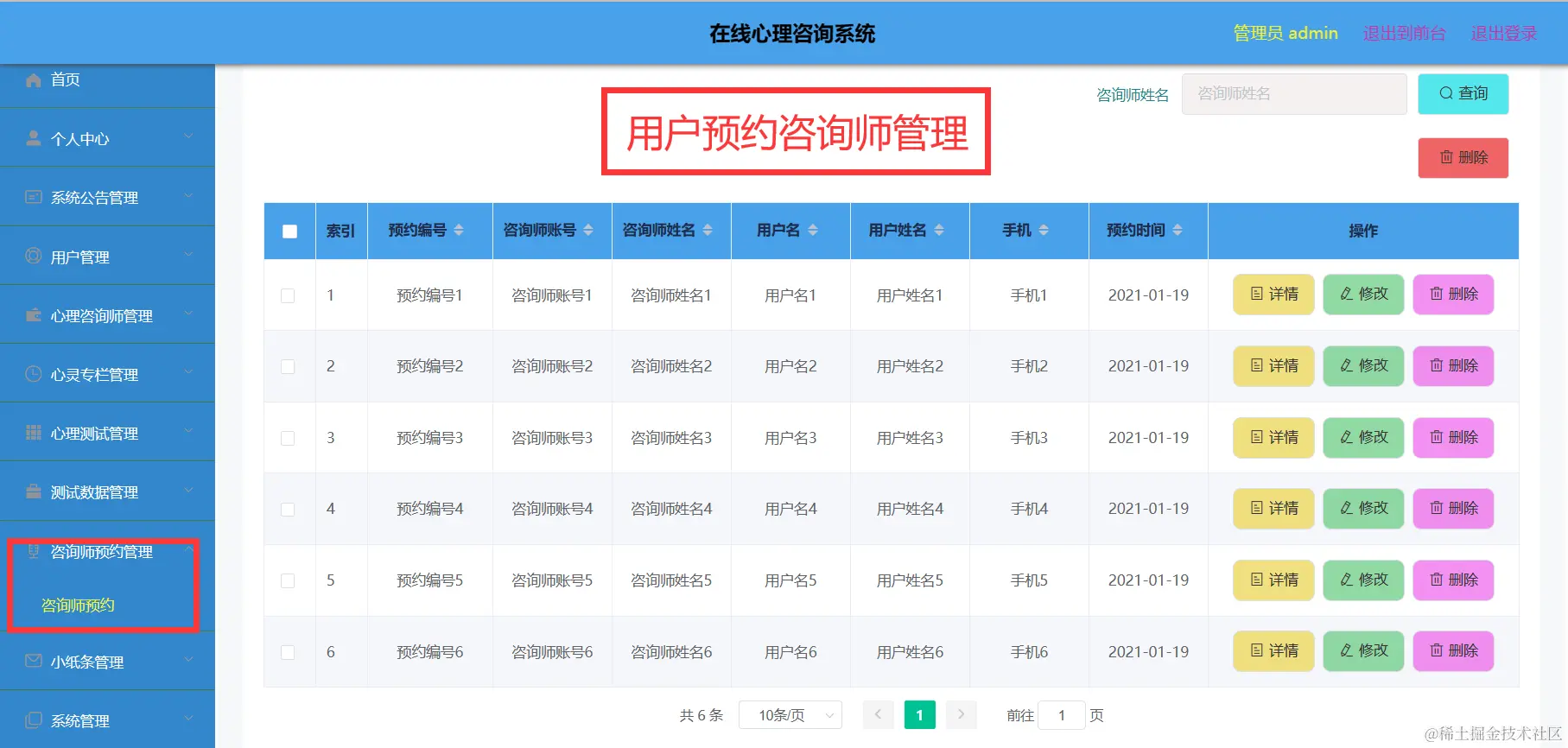Expand 心理测试管理 menu chevron
1568x748 pixels.
188,430
